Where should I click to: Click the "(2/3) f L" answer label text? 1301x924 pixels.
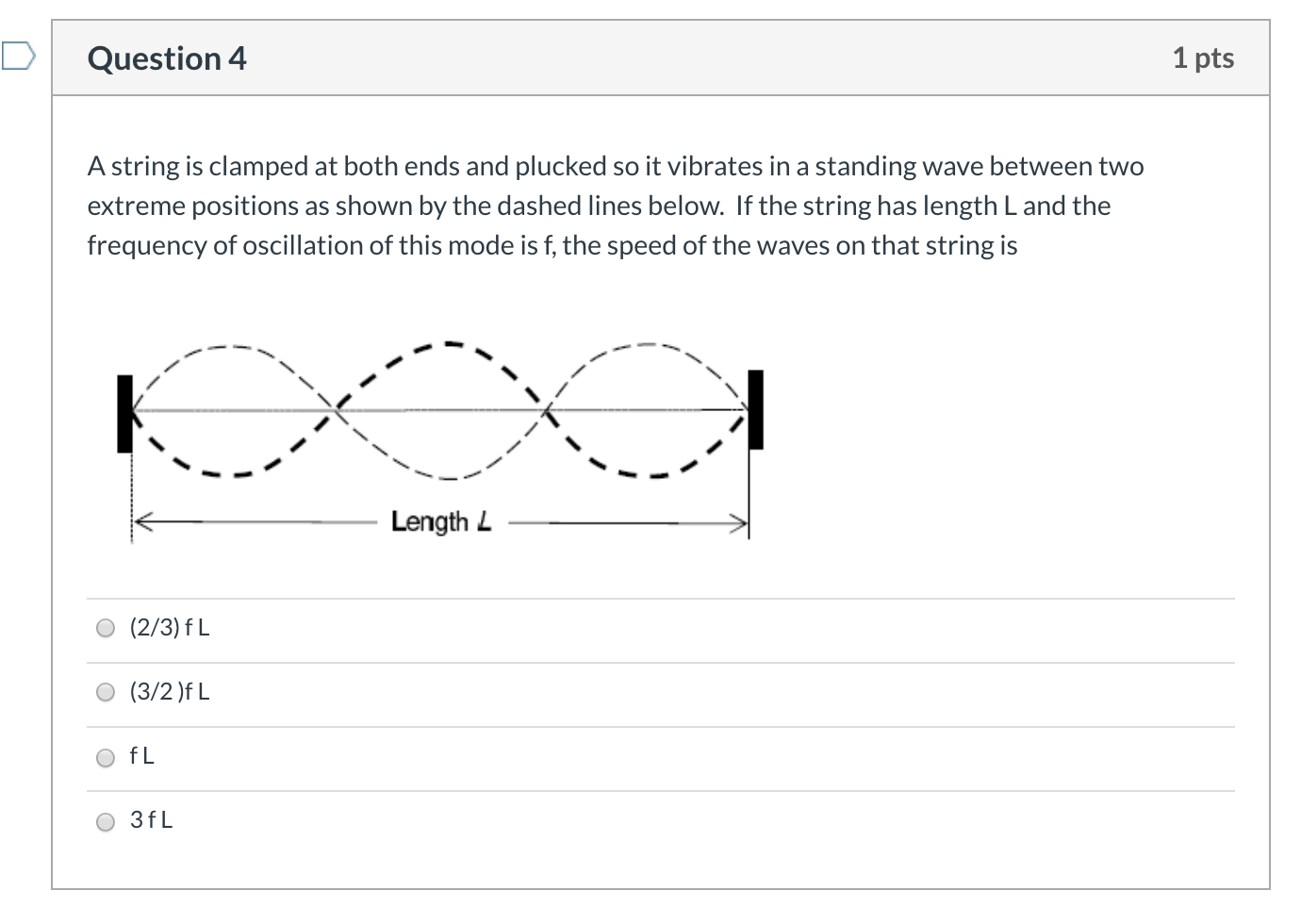click(x=170, y=628)
